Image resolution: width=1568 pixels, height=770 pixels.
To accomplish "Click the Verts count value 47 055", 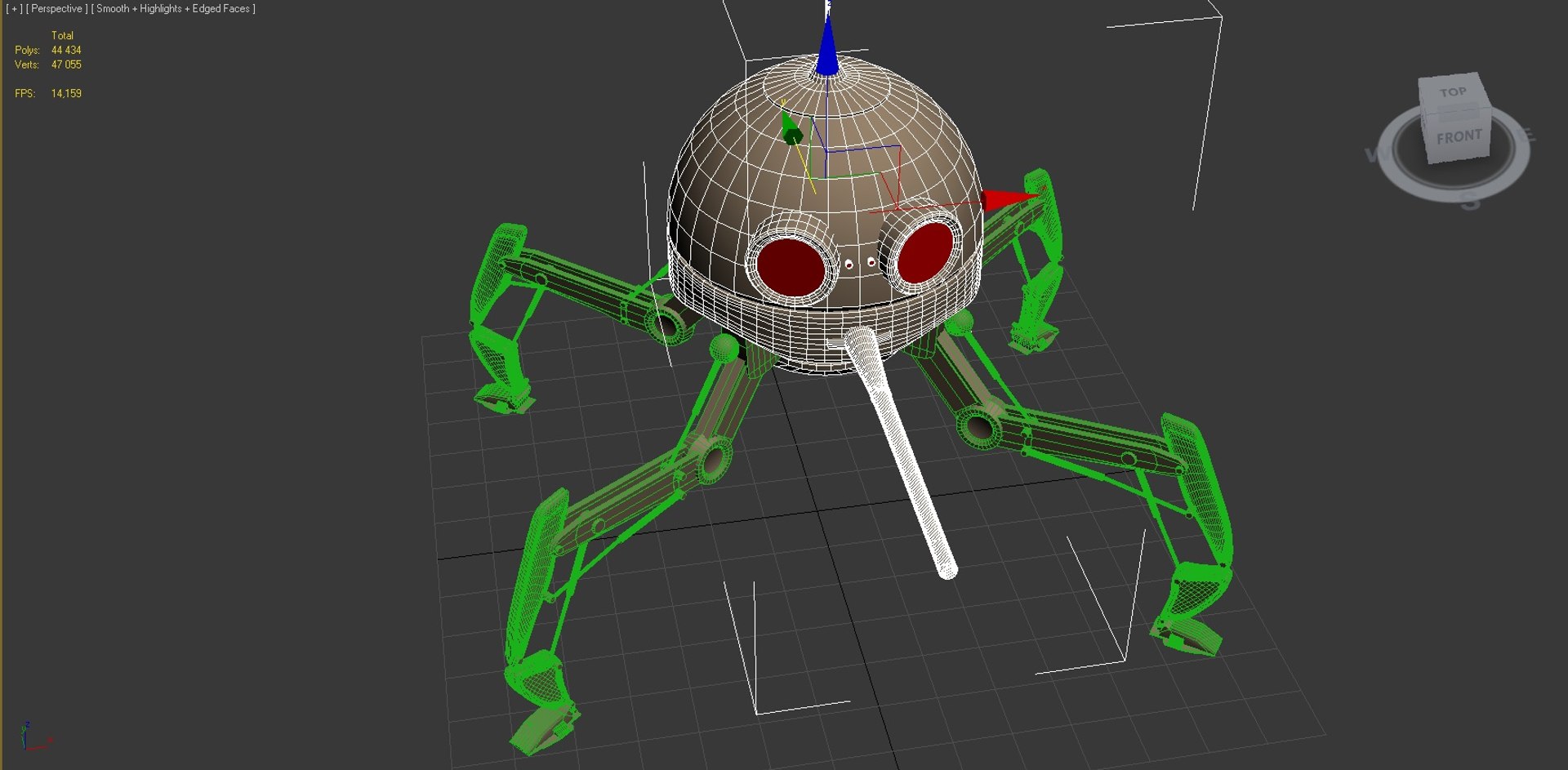I will pyautogui.click(x=66, y=65).
